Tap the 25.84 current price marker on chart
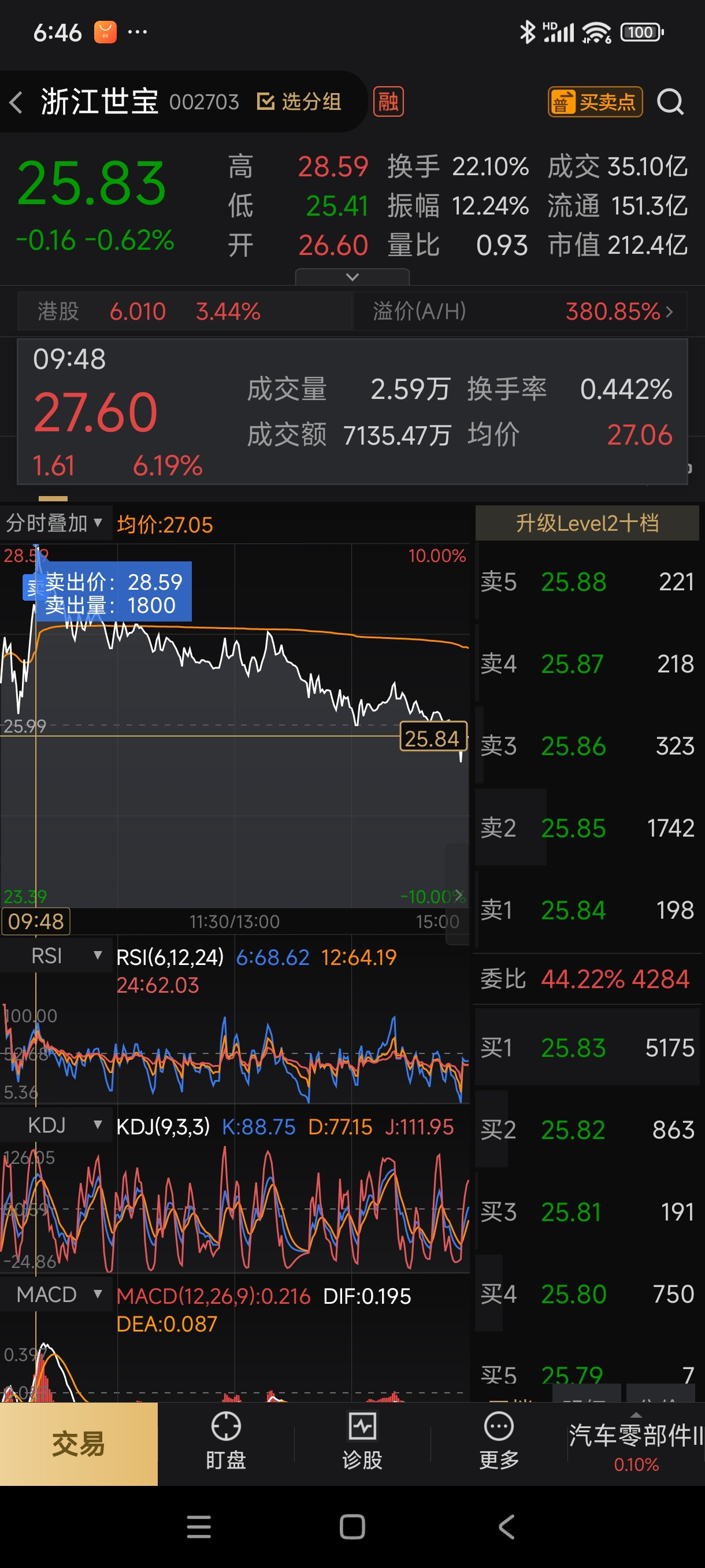The height and width of the screenshot is (1568, 705). tap(432, 738)
